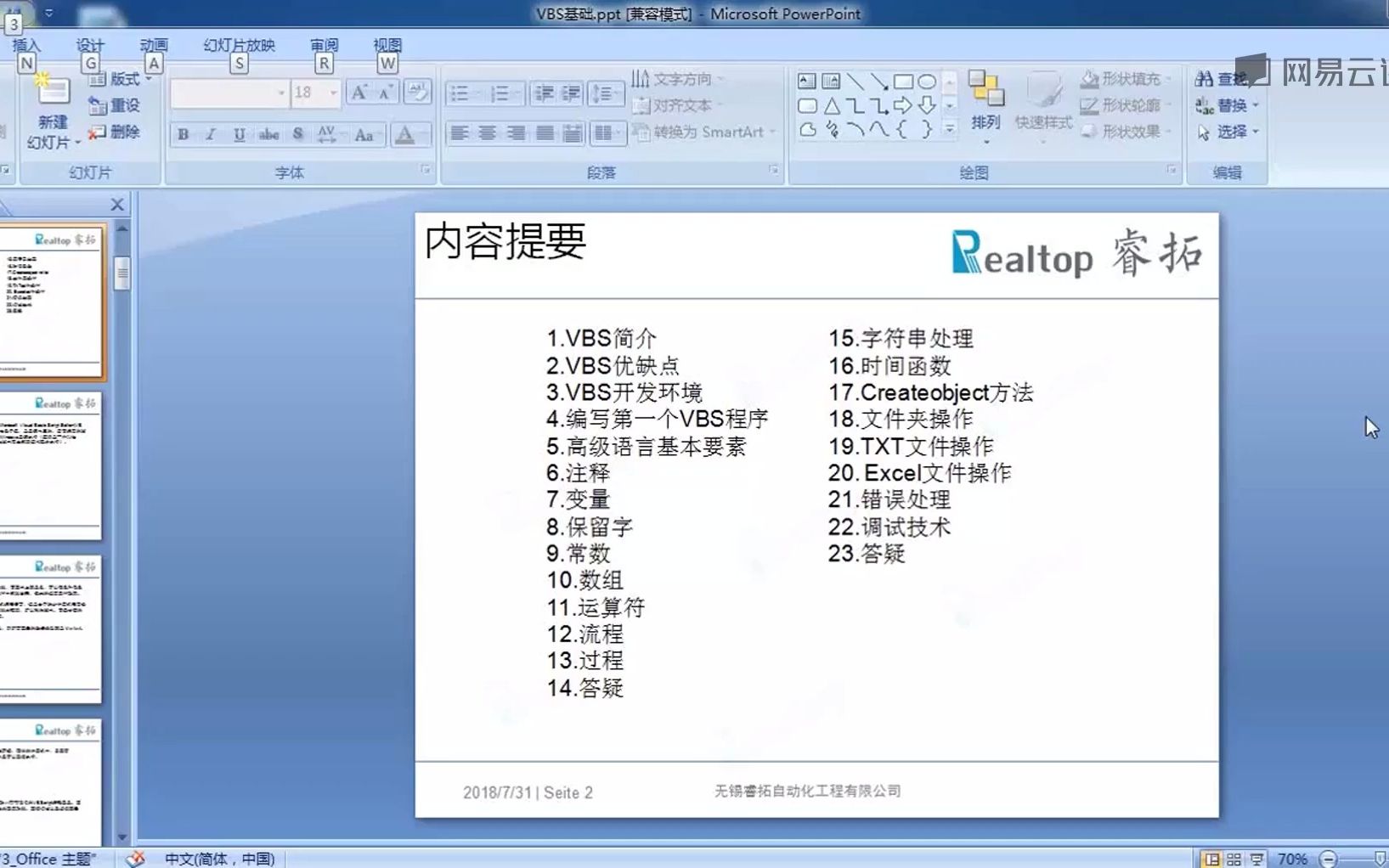Select the Right Arrow block shape

tap(903, 106)
